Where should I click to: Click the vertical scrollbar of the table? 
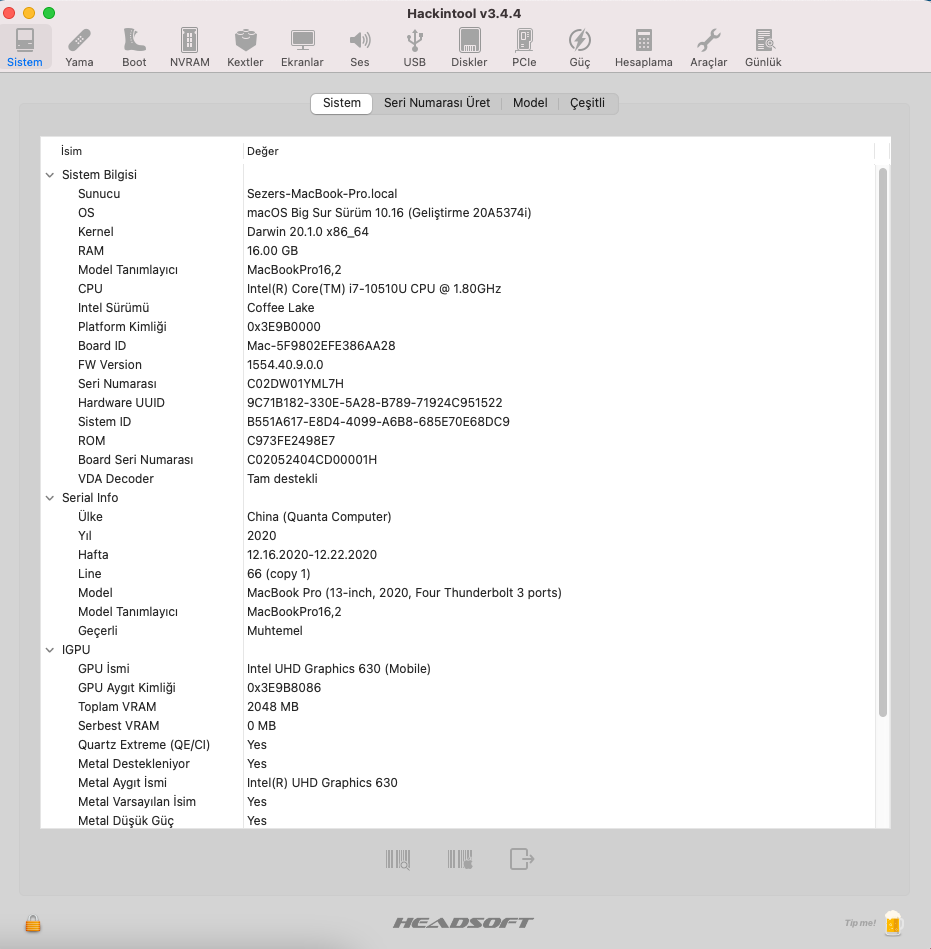click(883, 442)
